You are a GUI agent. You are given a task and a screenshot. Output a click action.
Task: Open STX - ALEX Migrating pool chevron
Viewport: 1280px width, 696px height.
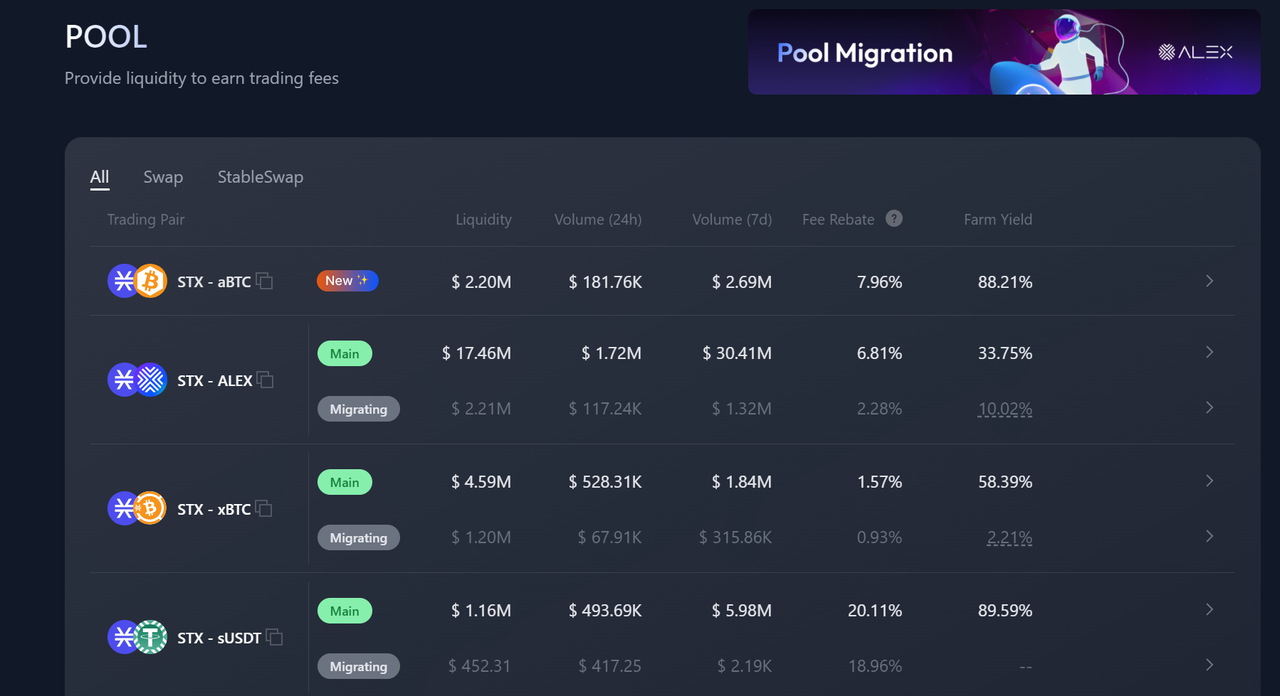[1209, 408]
